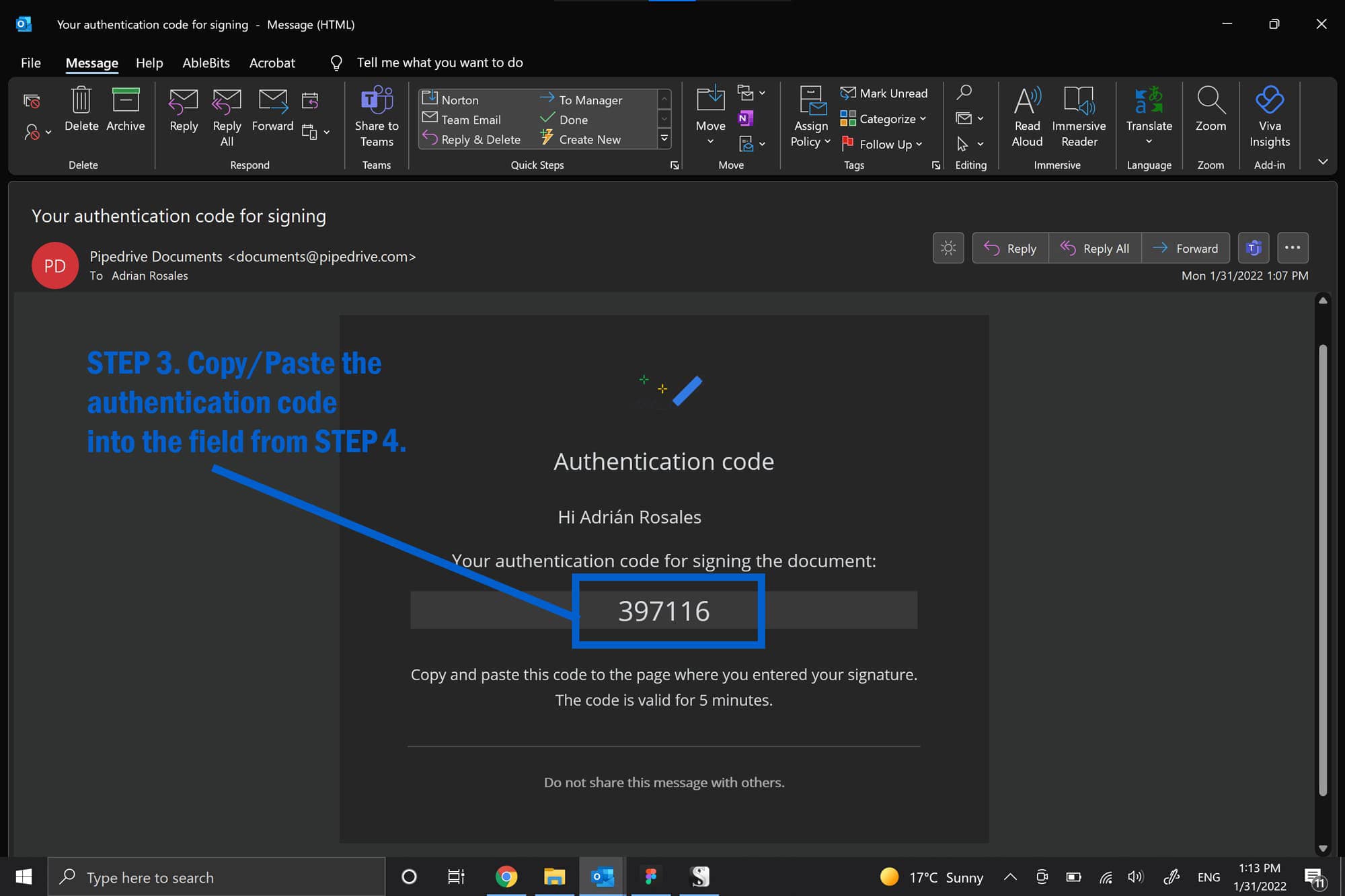Open More respond actions dropdown
Screen dimensions: 1345x896
click(x=316, y=132)
